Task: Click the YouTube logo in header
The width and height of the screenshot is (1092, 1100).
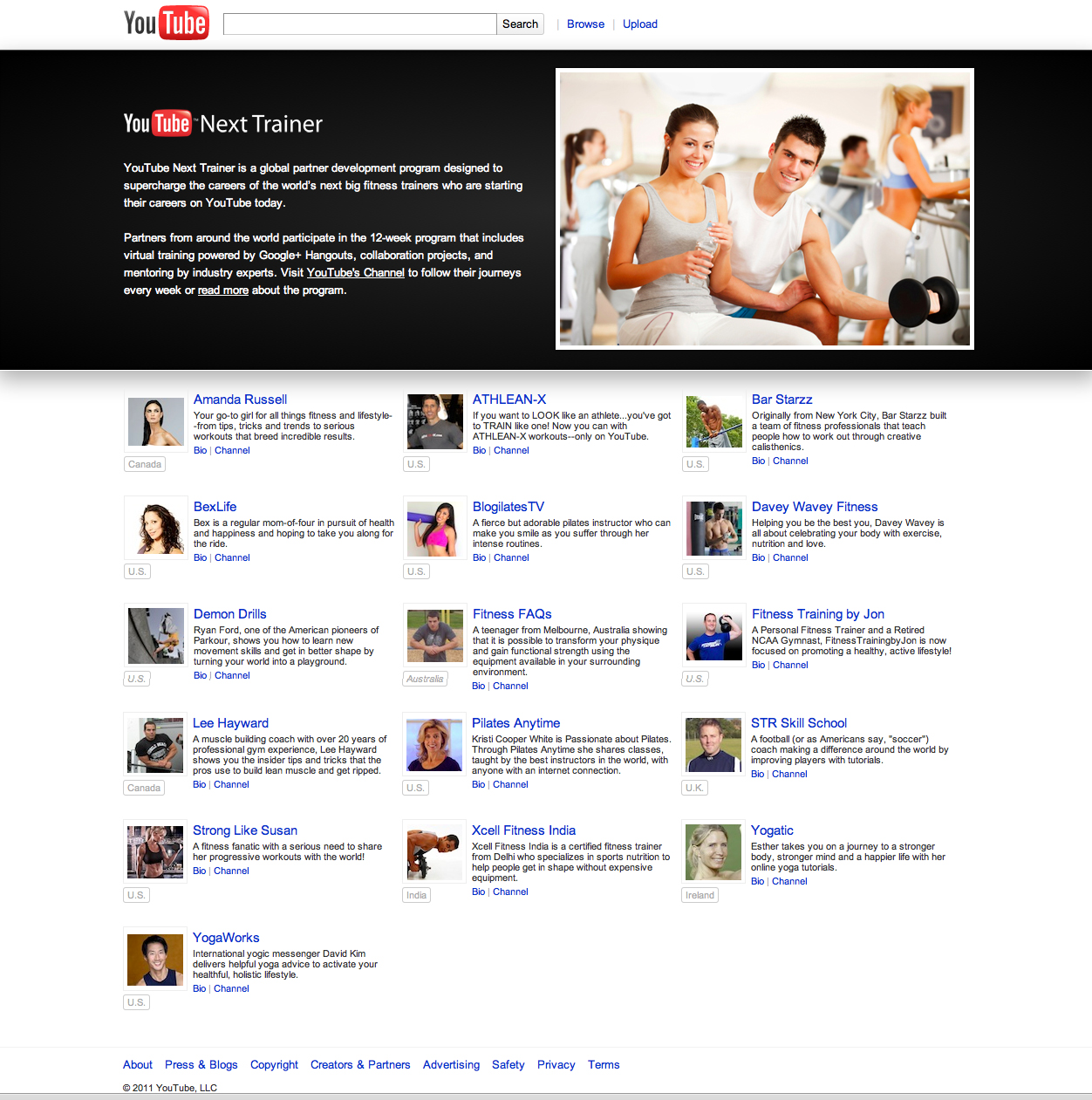Action: [166, 24]
